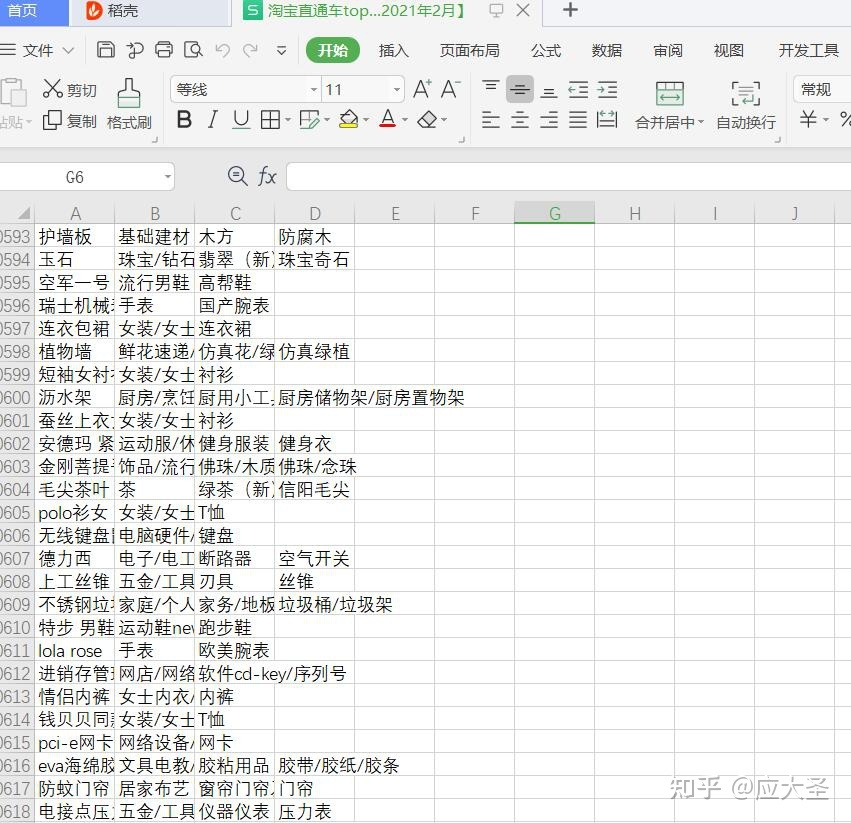Add a new tab with plus button
This screenshot has width=851, height=823.
(x=570, y=10)
